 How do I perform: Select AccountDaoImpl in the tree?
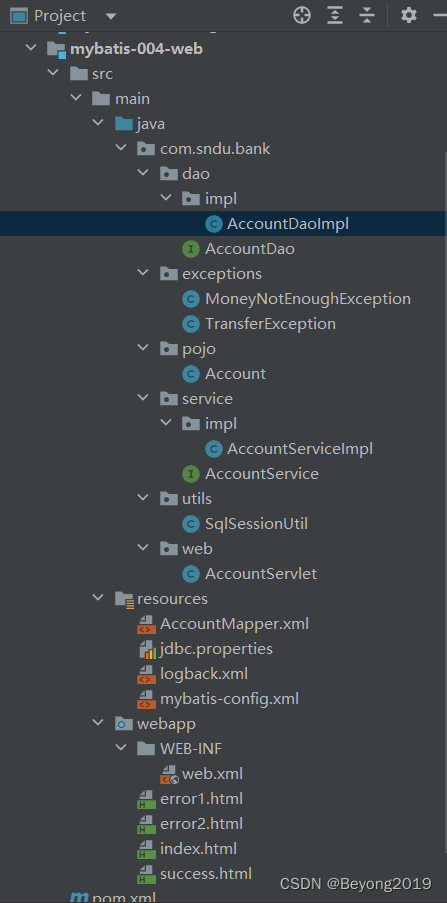(288, 224)
